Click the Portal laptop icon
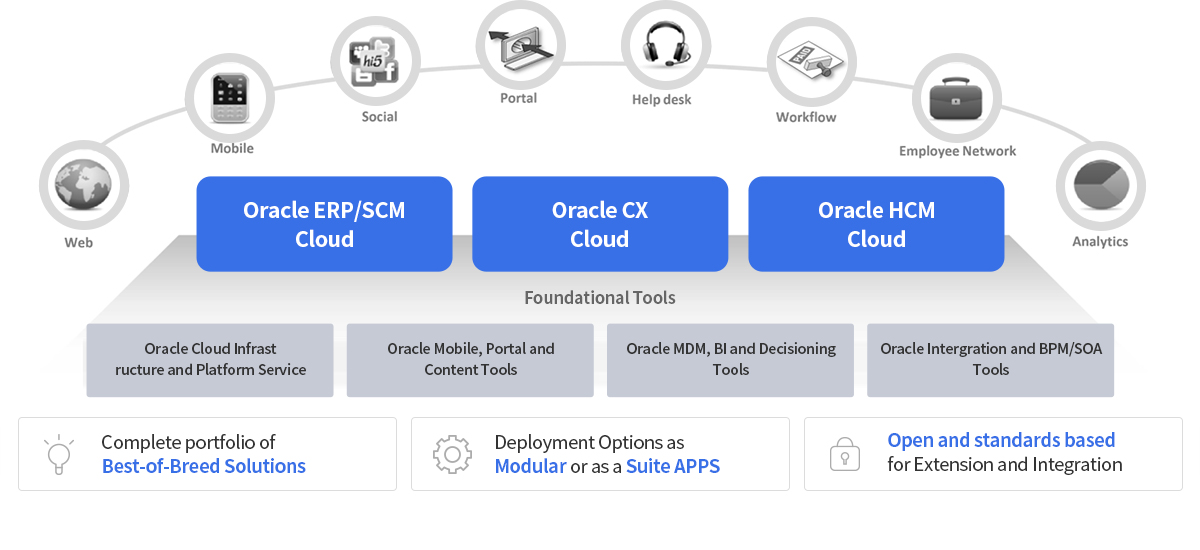 [x=520, y=45]
